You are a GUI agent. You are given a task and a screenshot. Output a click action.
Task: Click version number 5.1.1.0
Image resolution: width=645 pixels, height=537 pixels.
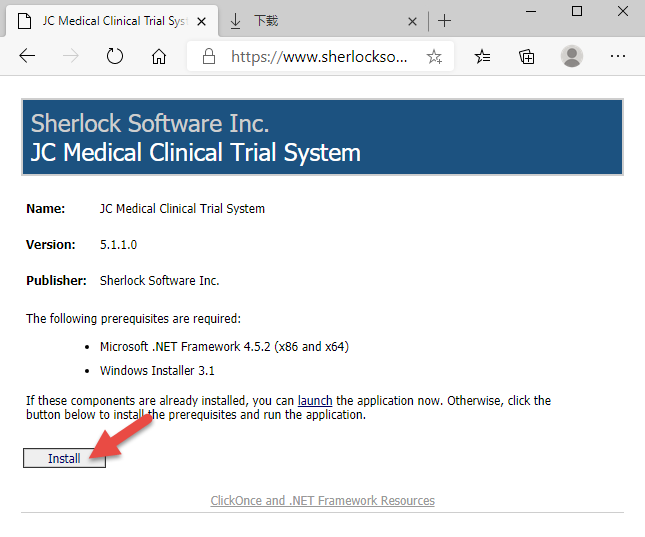(118, 245)
